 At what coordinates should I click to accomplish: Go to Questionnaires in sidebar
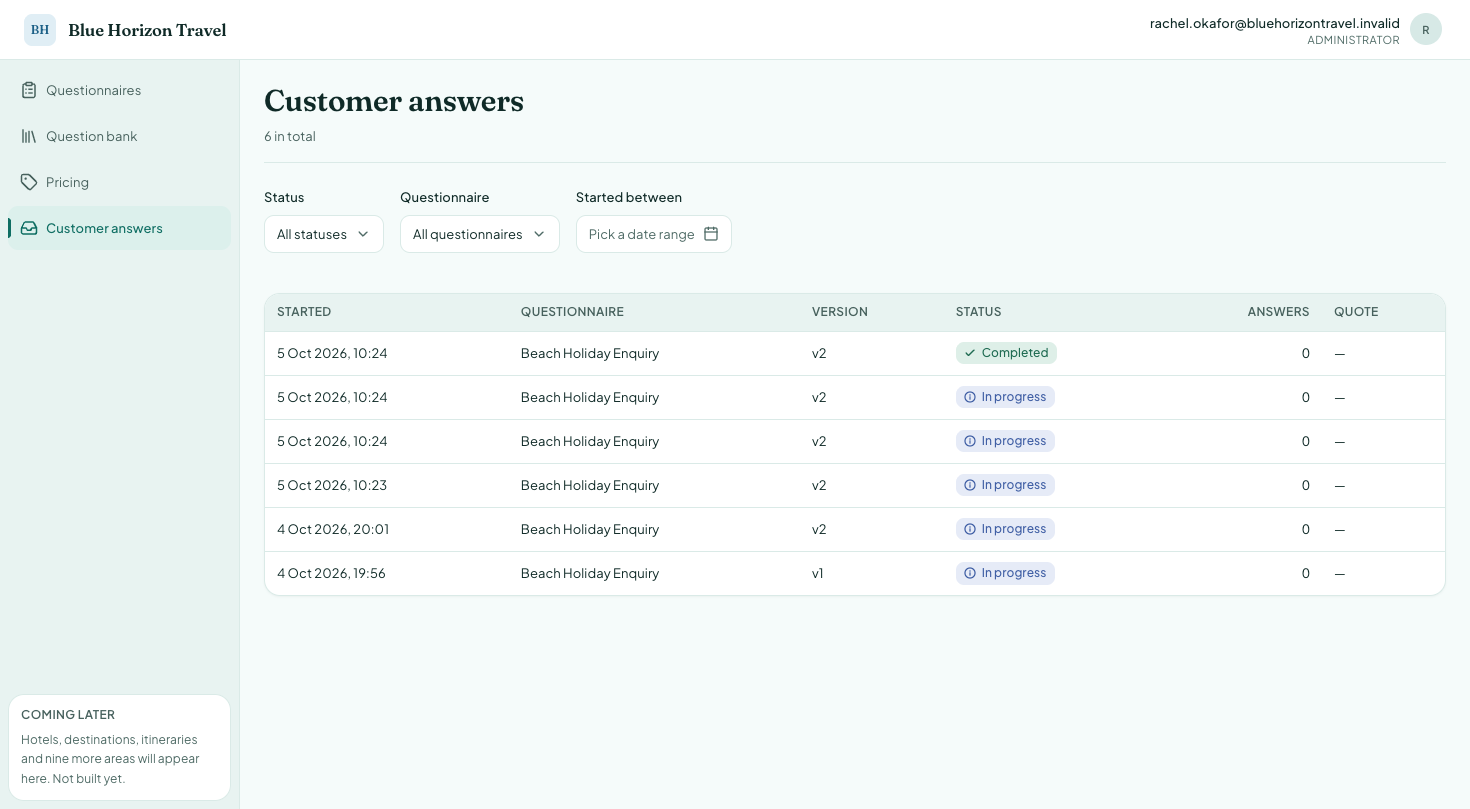coord(120,90)
